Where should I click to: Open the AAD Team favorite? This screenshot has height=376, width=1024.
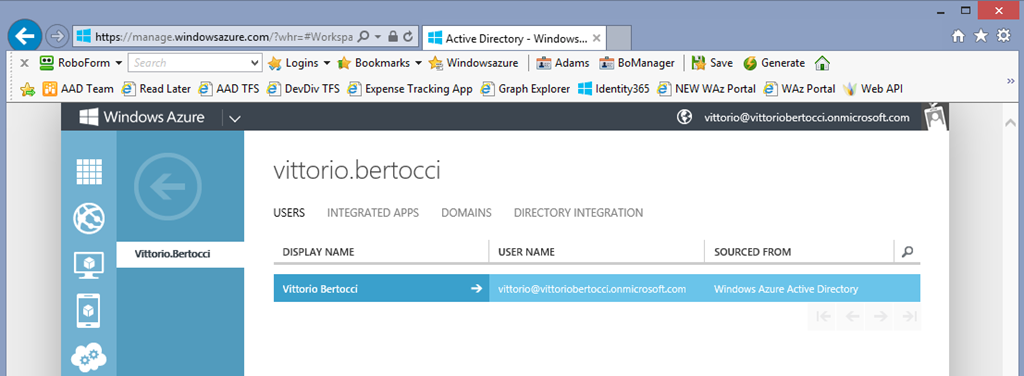pyautogui.click(x=78, y=89)
